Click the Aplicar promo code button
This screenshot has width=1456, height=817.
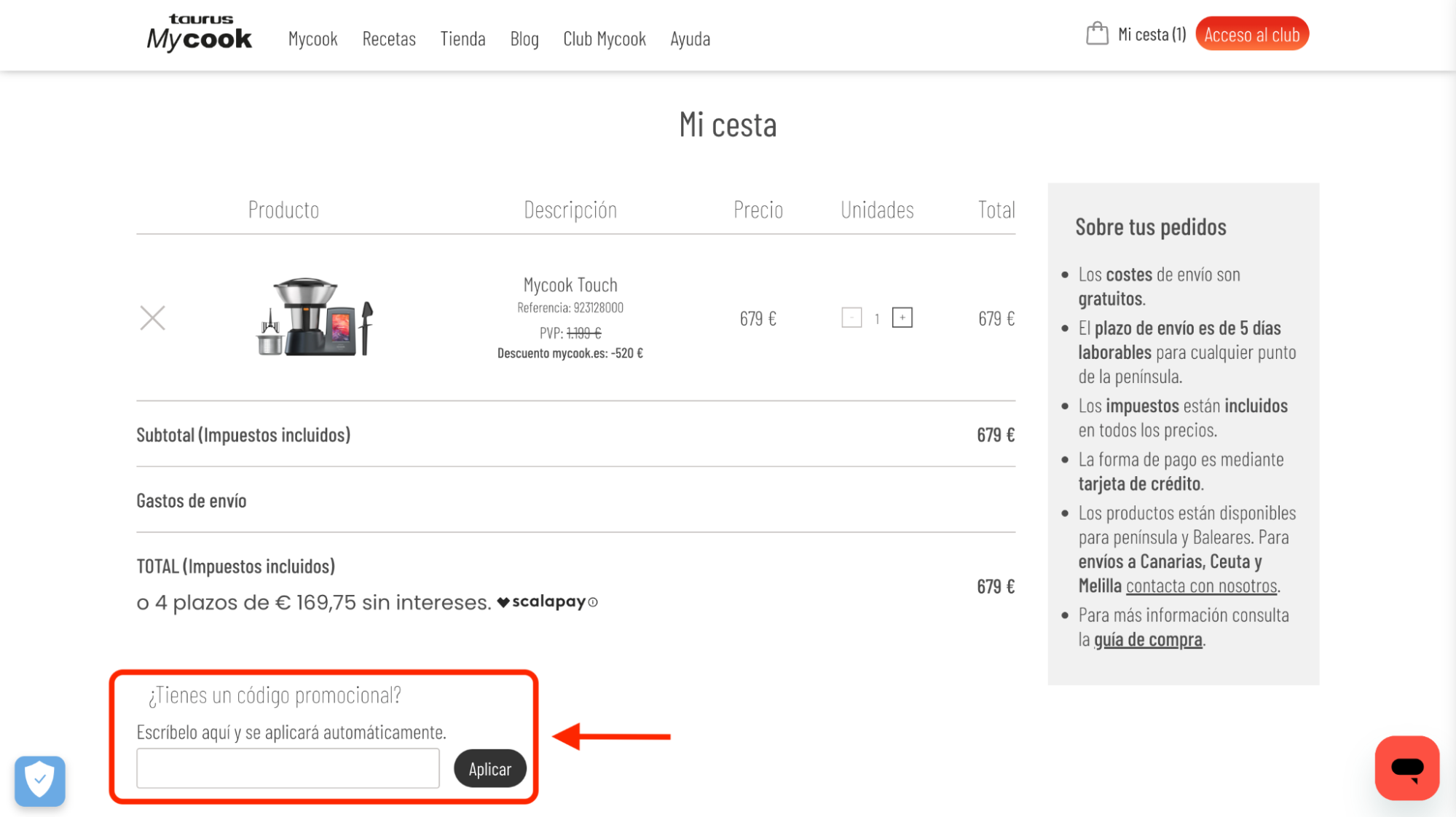pyautogui.click(x=489, y=768)
